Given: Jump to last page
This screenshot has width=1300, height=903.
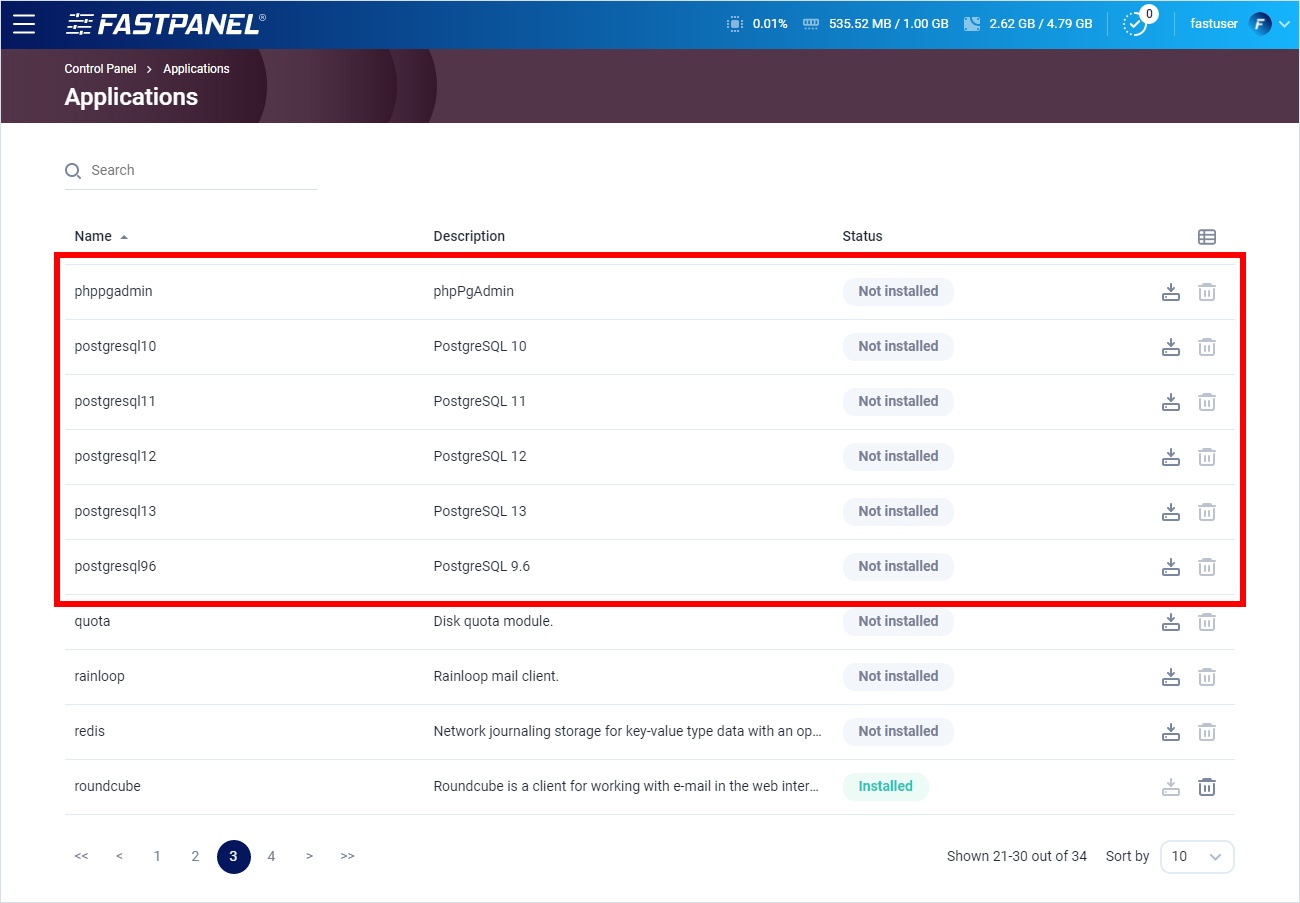Looking at the screenshot, I should 347,857.
